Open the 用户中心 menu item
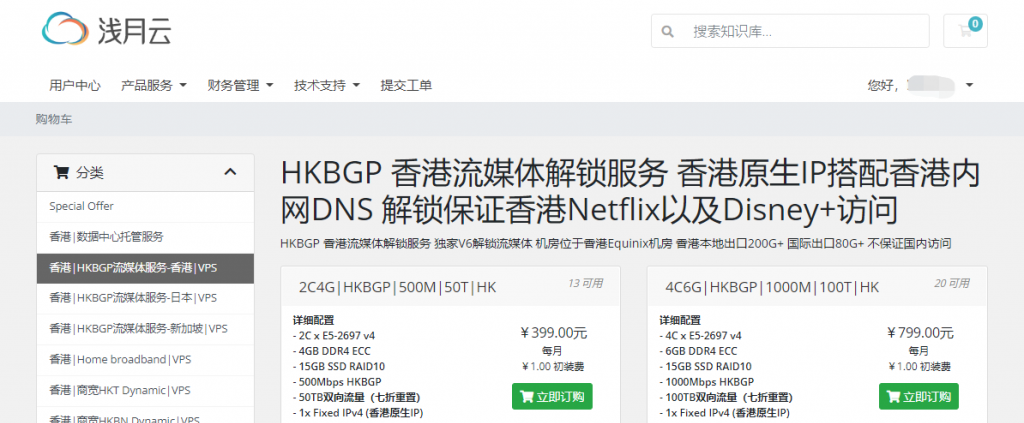 (x=75, y=85)
